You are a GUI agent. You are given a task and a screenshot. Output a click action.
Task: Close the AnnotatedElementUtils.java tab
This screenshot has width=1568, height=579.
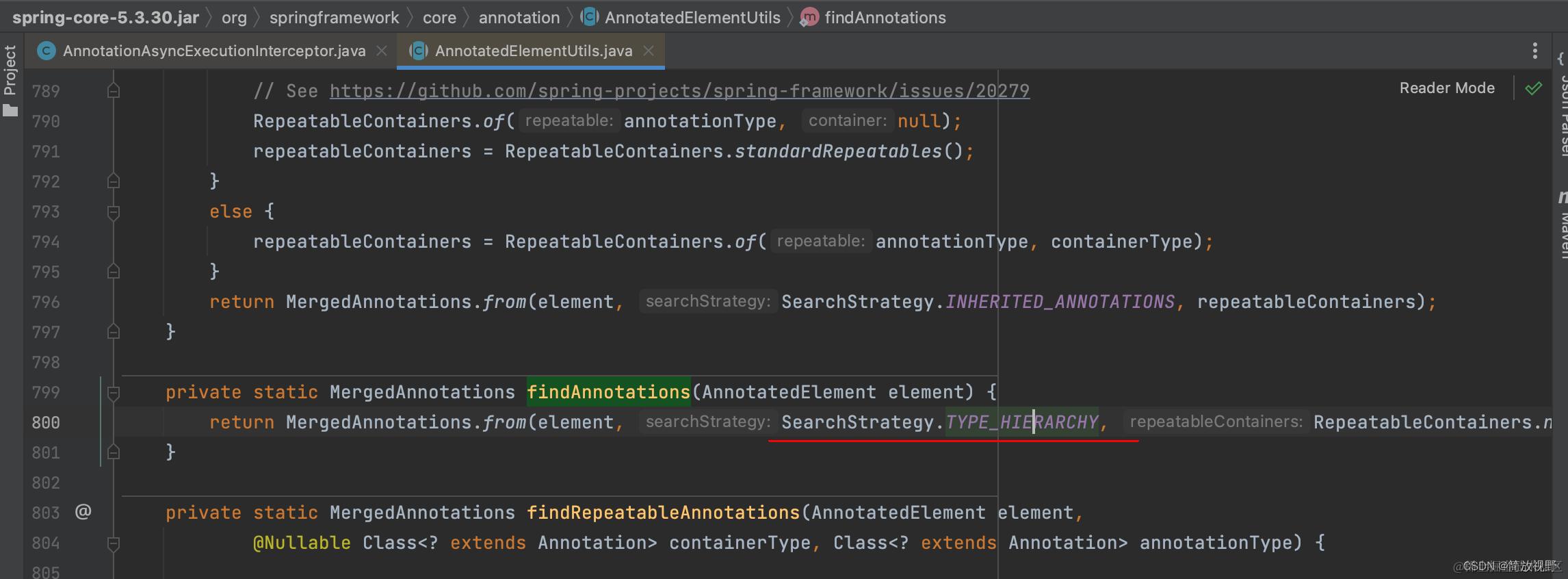[x=649, y=51]
